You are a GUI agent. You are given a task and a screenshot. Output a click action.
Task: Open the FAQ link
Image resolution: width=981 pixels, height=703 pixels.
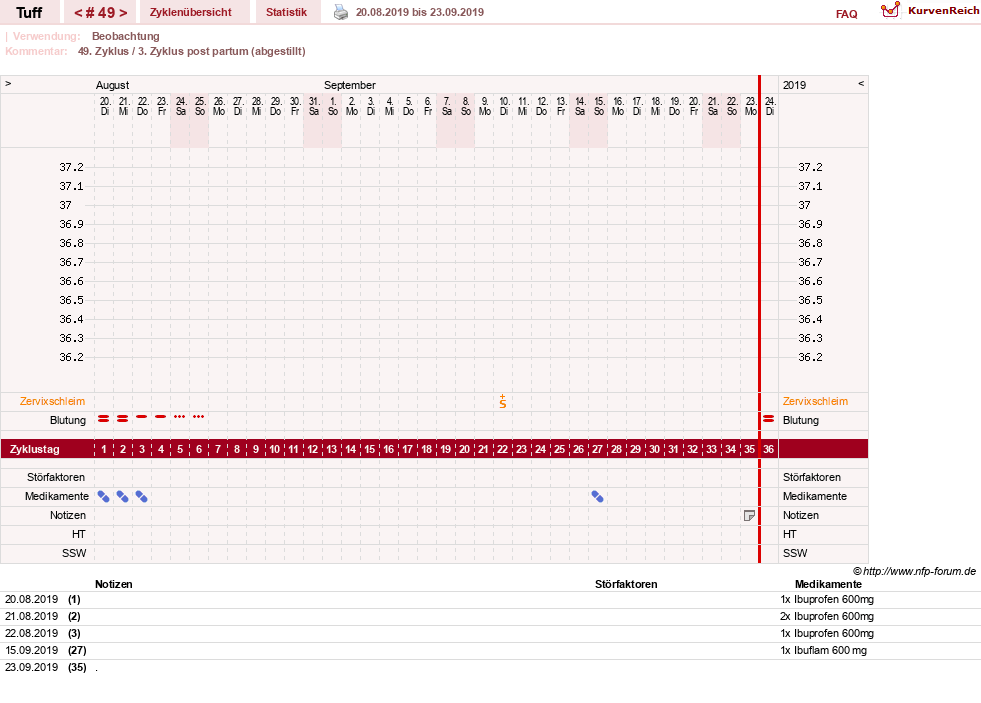tap(846, 14)
